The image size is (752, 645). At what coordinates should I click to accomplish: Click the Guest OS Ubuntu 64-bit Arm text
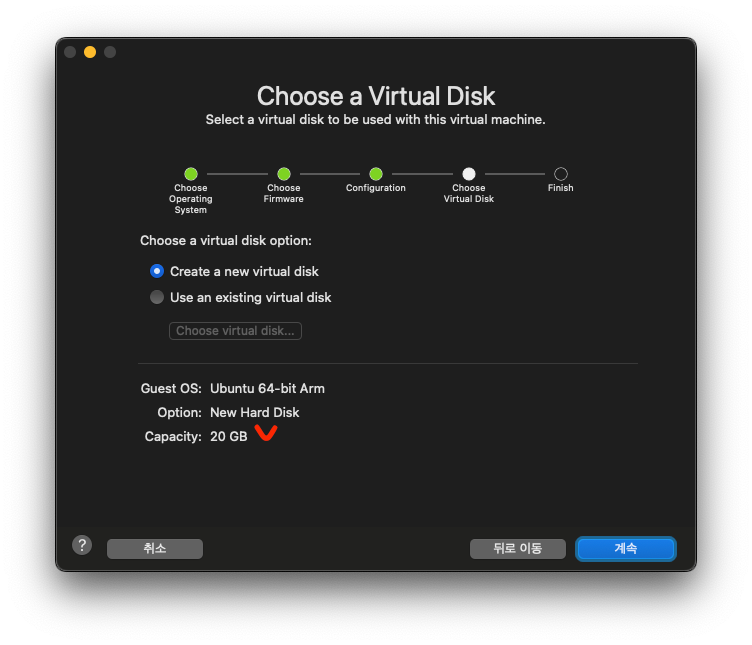pos(267,388)
